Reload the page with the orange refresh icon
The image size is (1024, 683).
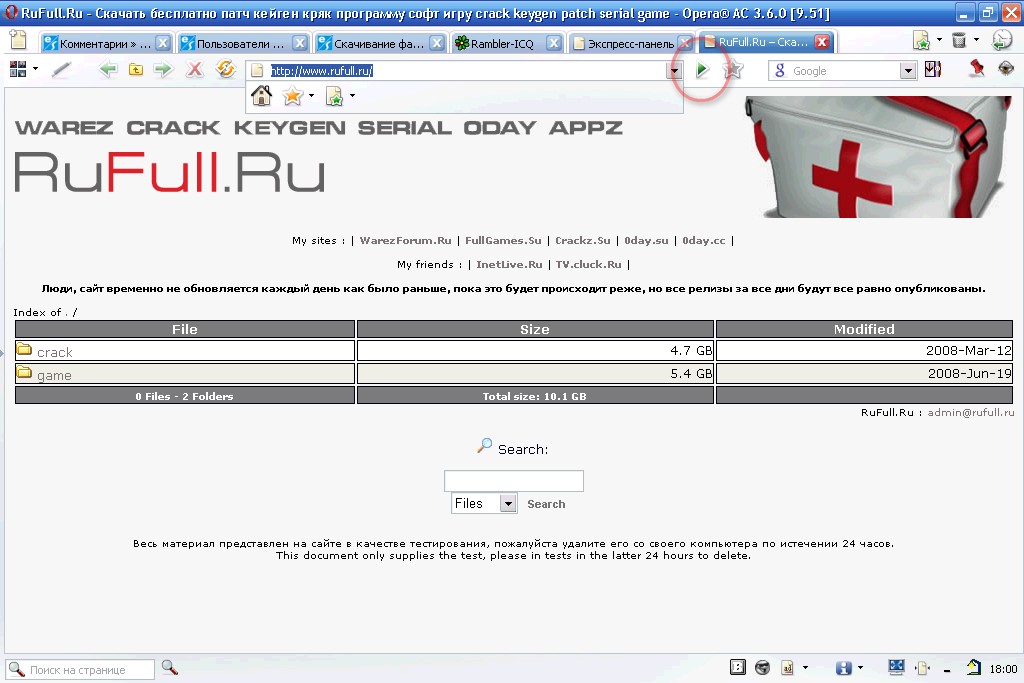pyautogui.click(x=226, y=69)
